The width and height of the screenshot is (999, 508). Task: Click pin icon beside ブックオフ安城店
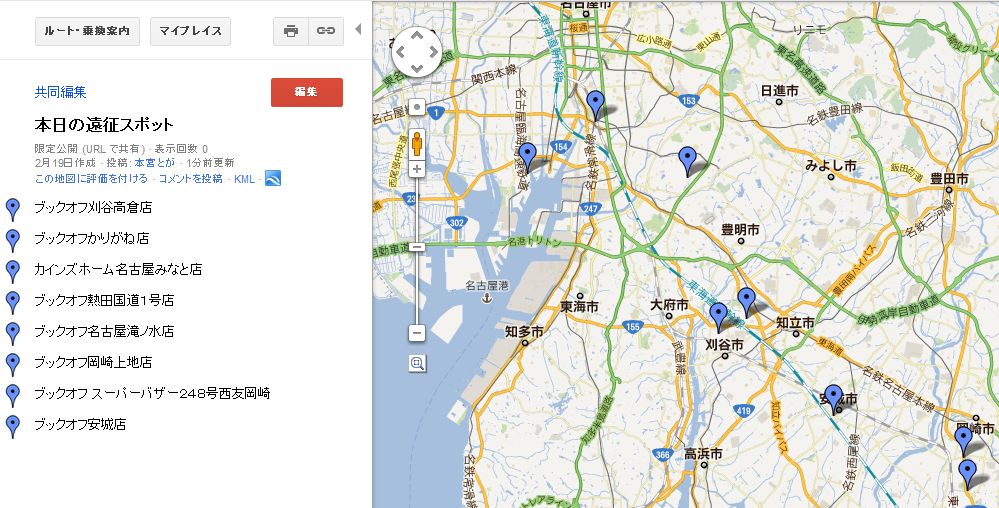(12, 426)
